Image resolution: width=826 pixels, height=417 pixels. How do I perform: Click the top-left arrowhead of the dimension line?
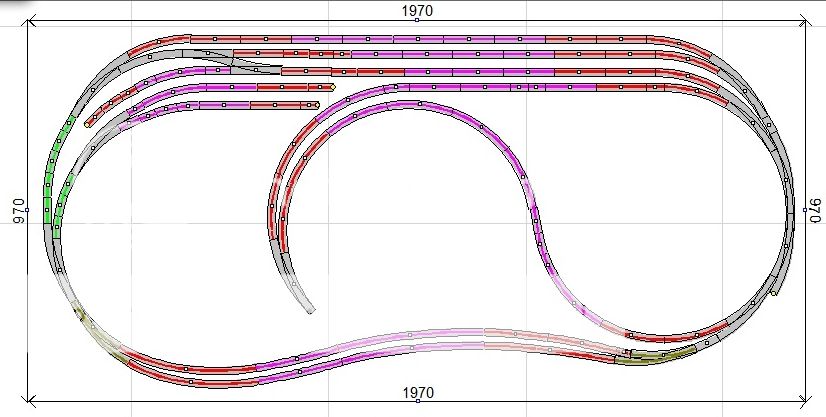click(31, 20)
